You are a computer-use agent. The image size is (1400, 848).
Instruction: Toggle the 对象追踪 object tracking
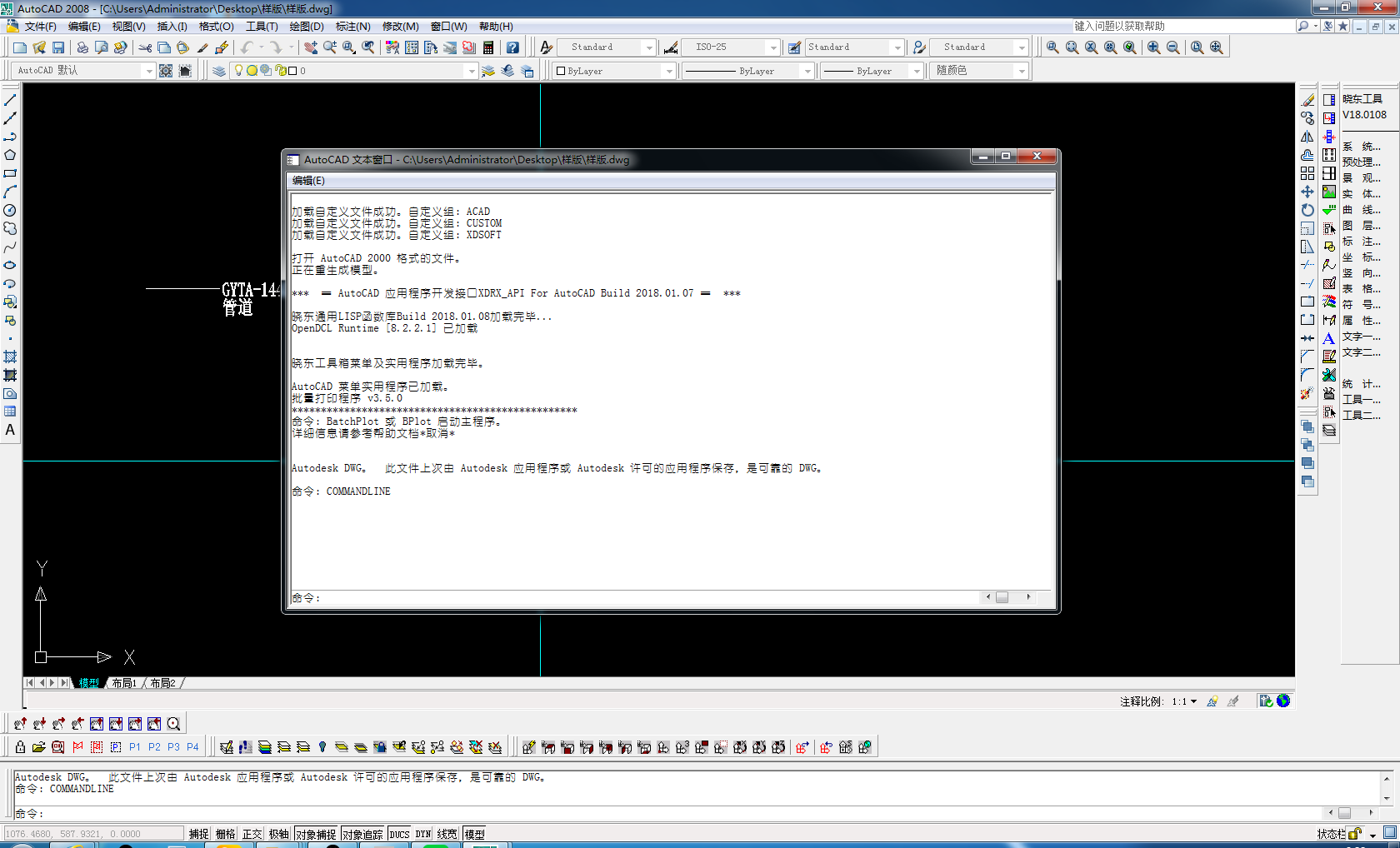pyautogui.click(x=362, y=834)
